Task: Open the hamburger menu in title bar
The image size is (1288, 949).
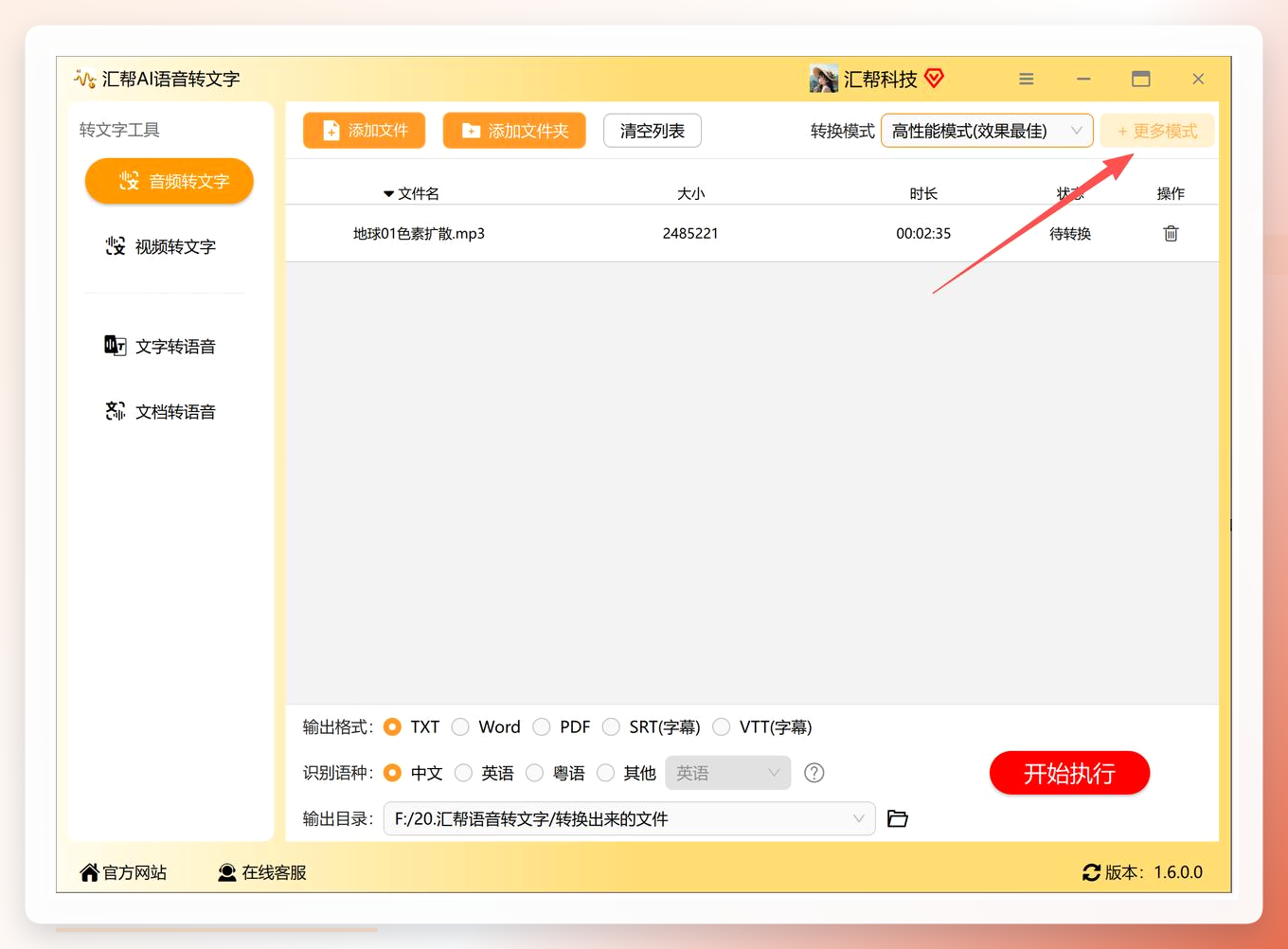Action: pyautogui.click(x=1026, y=79)
